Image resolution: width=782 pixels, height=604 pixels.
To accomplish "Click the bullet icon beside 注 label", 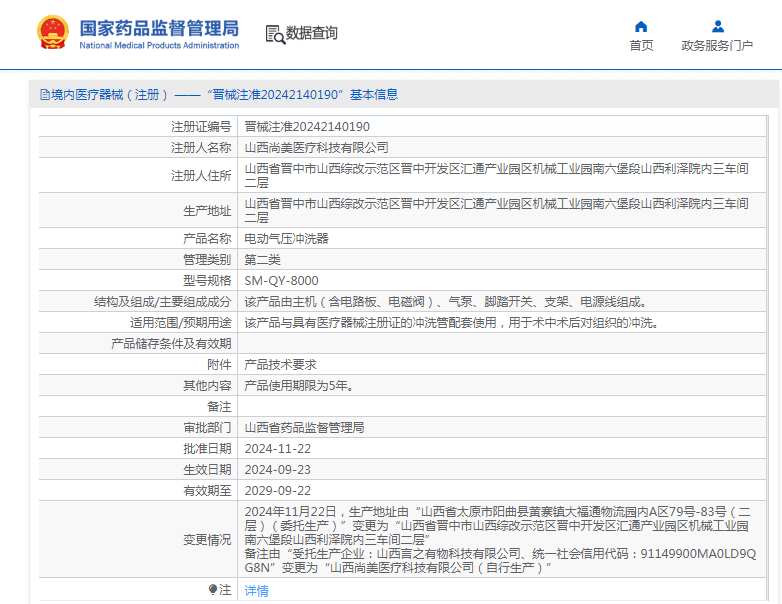I will (x=213, y=590).
